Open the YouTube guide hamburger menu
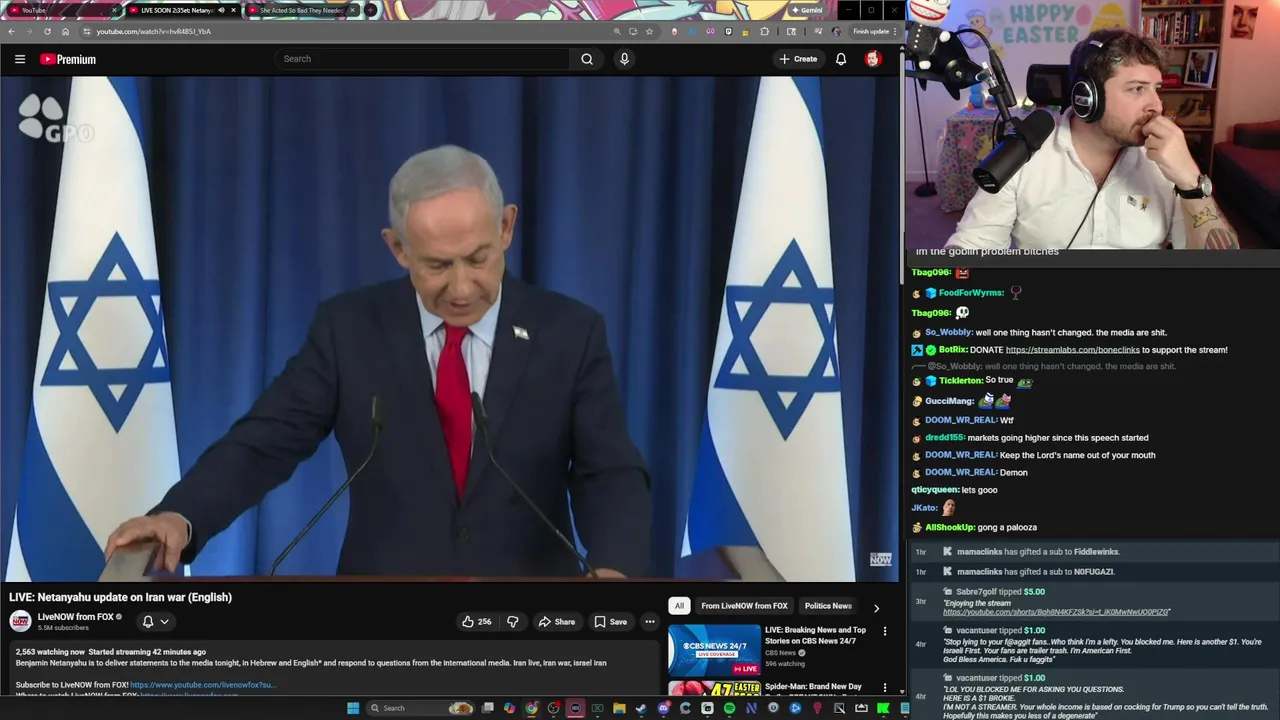 [x=20, y=59]
